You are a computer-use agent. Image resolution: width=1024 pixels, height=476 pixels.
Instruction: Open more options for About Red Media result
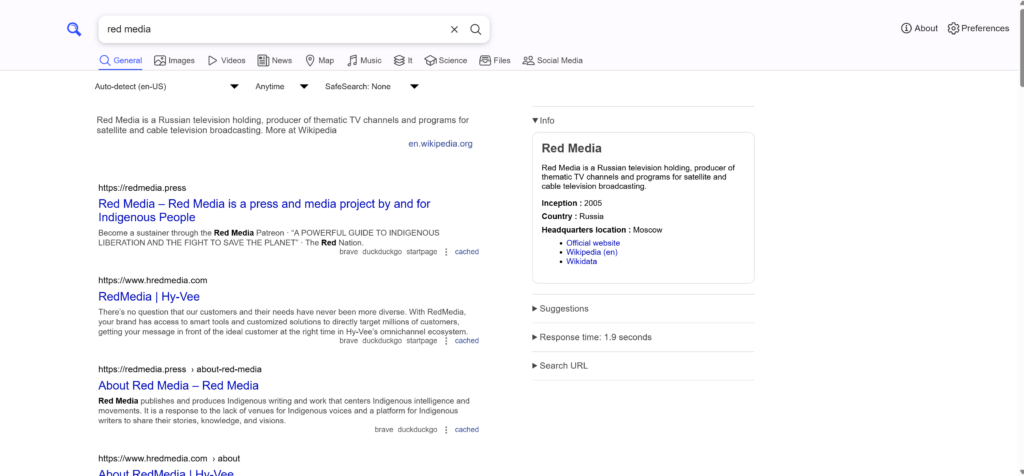447,430
